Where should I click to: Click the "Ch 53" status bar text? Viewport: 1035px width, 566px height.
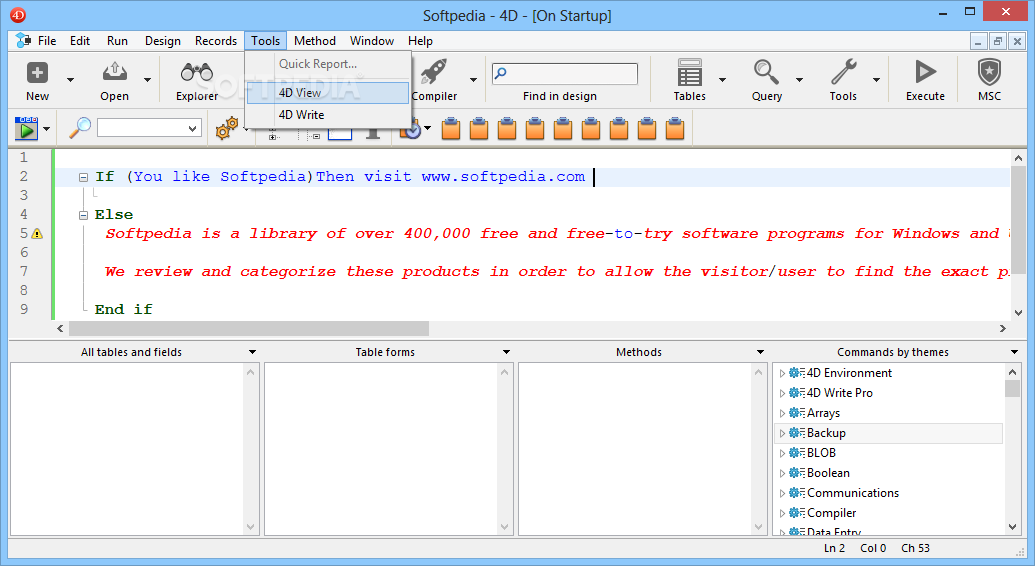pos(916,548)
